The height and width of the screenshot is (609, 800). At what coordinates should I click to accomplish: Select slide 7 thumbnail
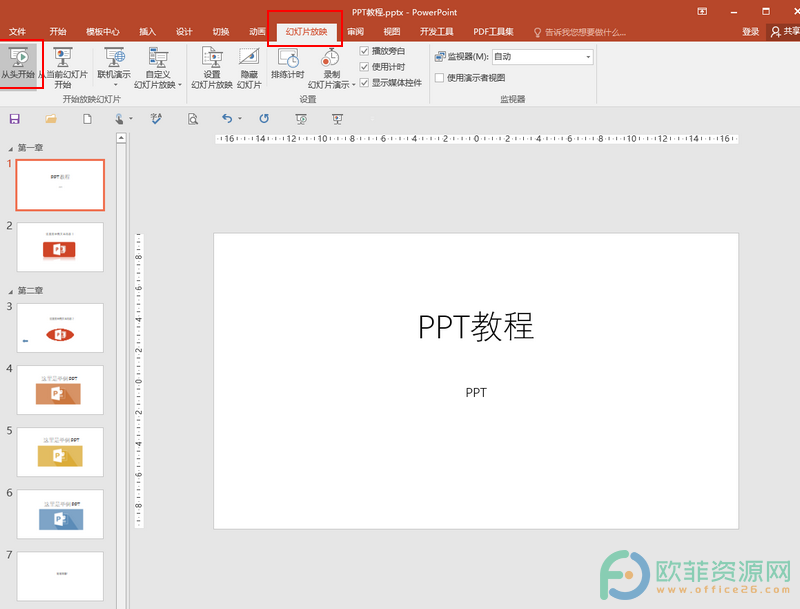click(60, 576)
